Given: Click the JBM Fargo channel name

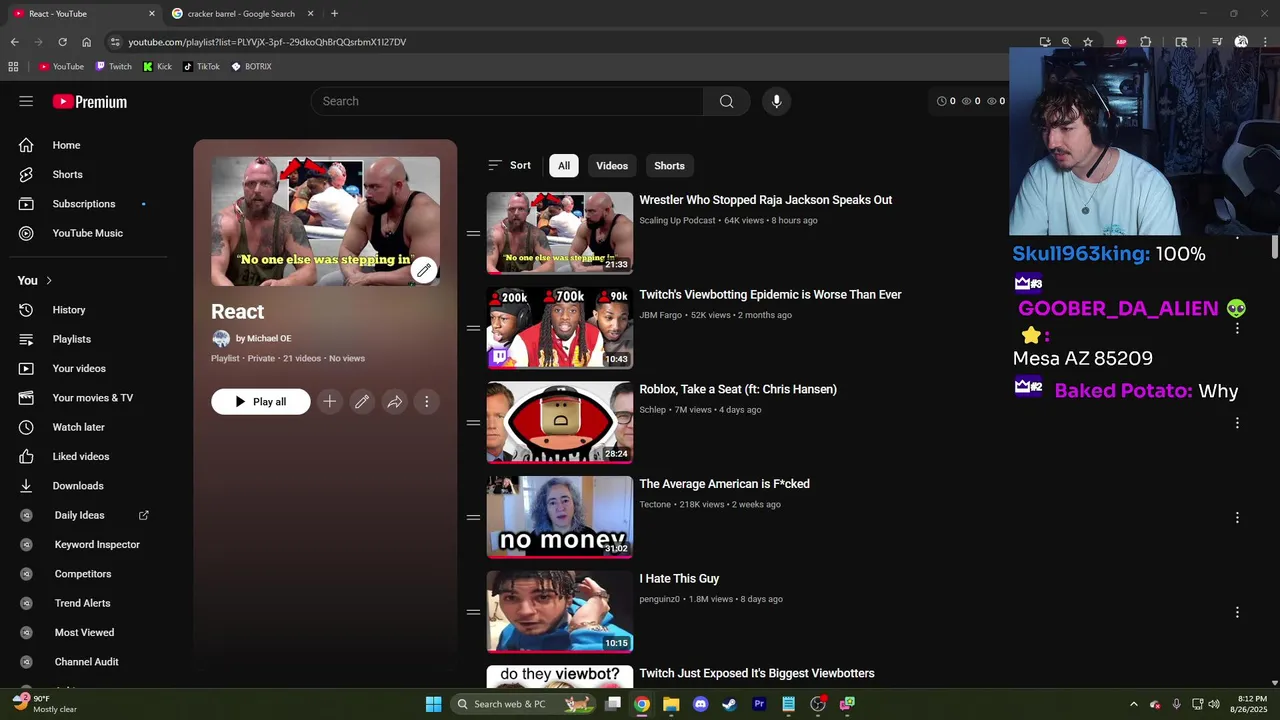Looking at the screenshot, I should click(x=661, y=315).
